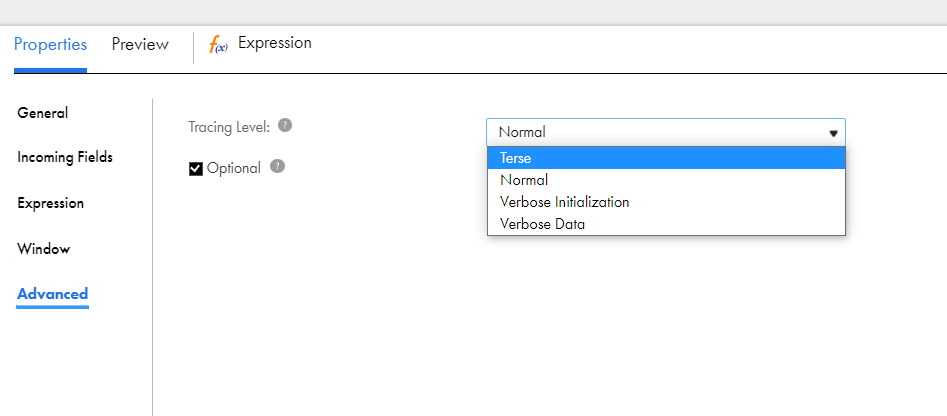Uncheck the Optional checkbox

click(196, 168)
